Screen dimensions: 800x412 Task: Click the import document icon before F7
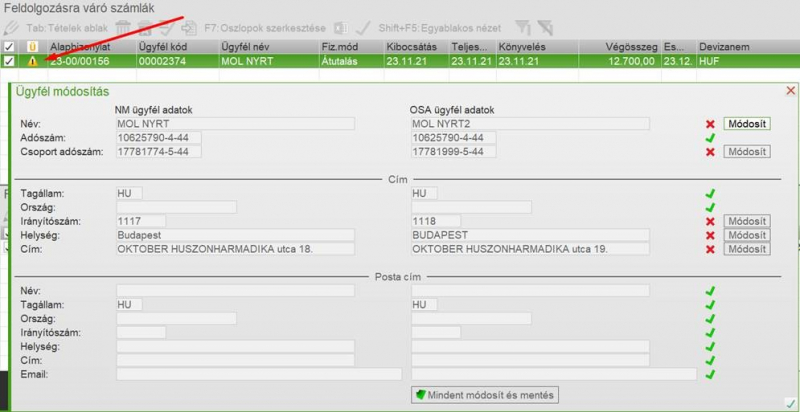click(189, 28)
